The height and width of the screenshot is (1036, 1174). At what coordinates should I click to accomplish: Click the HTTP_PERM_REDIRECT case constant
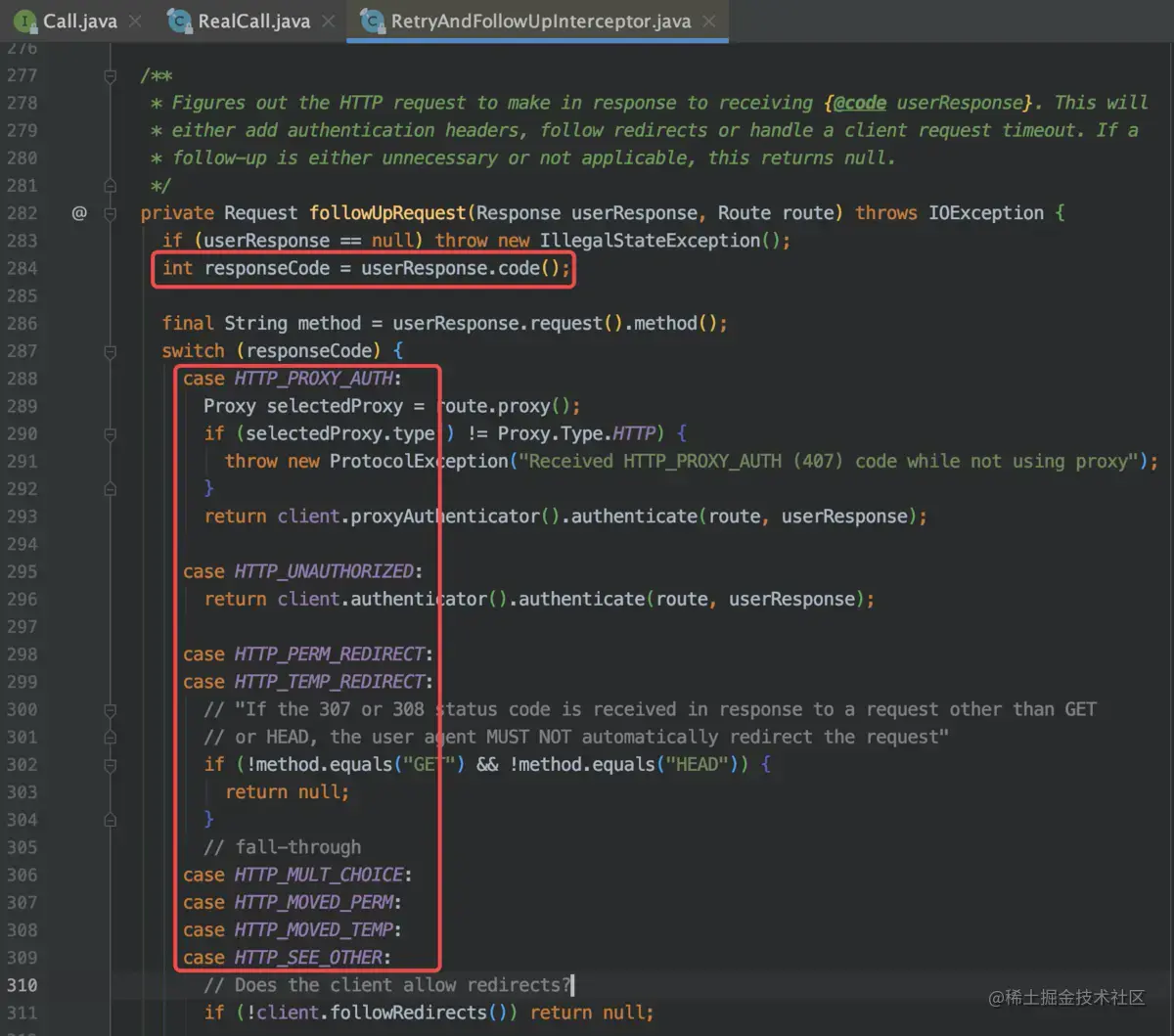coord(329,653)
